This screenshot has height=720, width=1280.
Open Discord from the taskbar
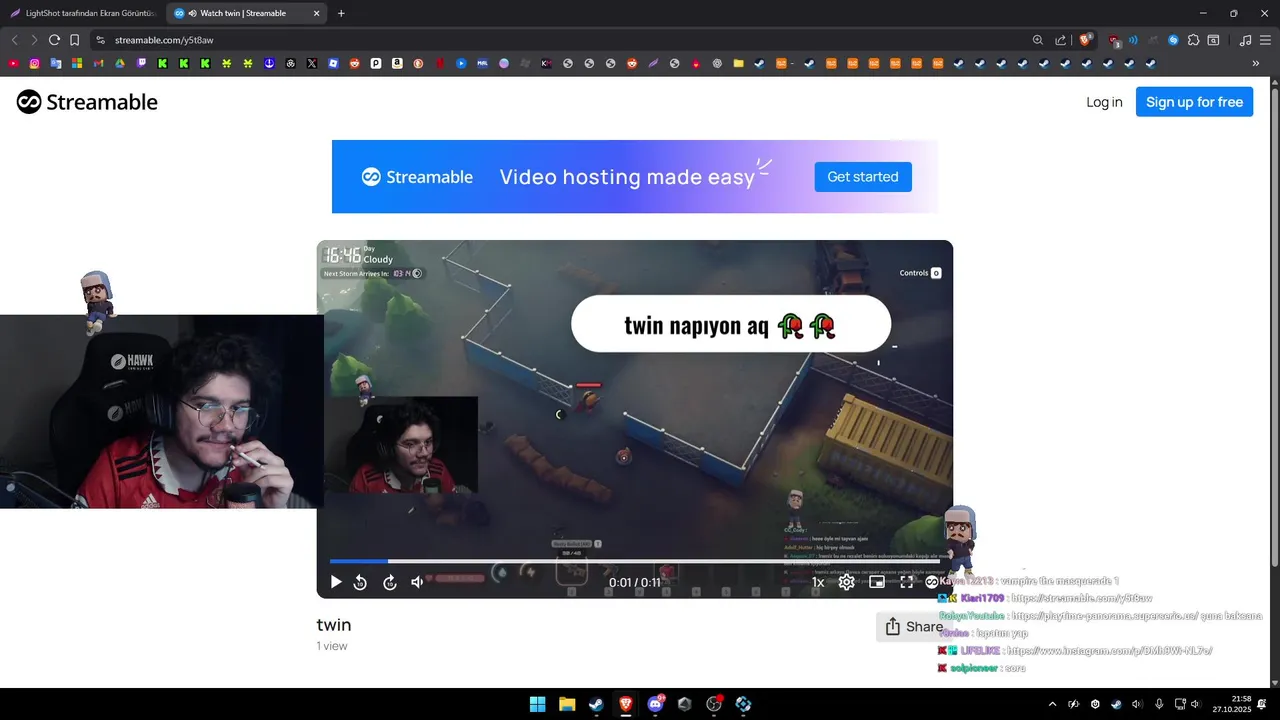655,704
